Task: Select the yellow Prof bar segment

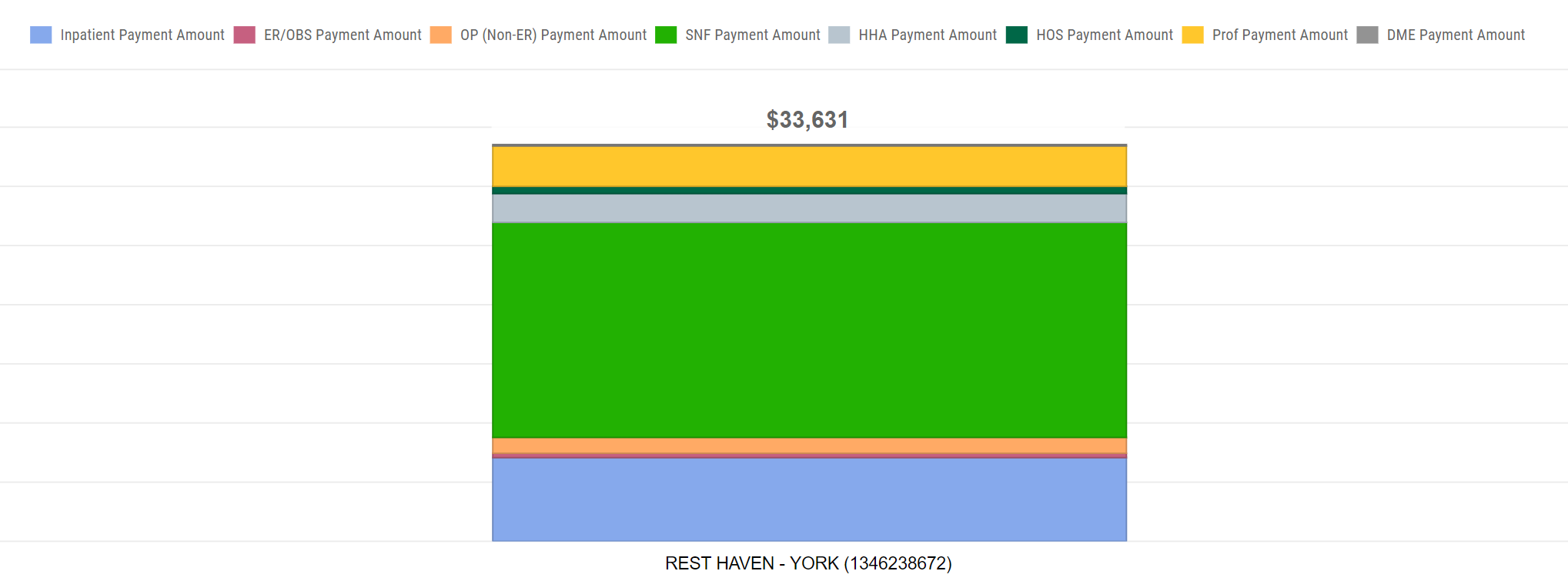Action: coord(809,166)
